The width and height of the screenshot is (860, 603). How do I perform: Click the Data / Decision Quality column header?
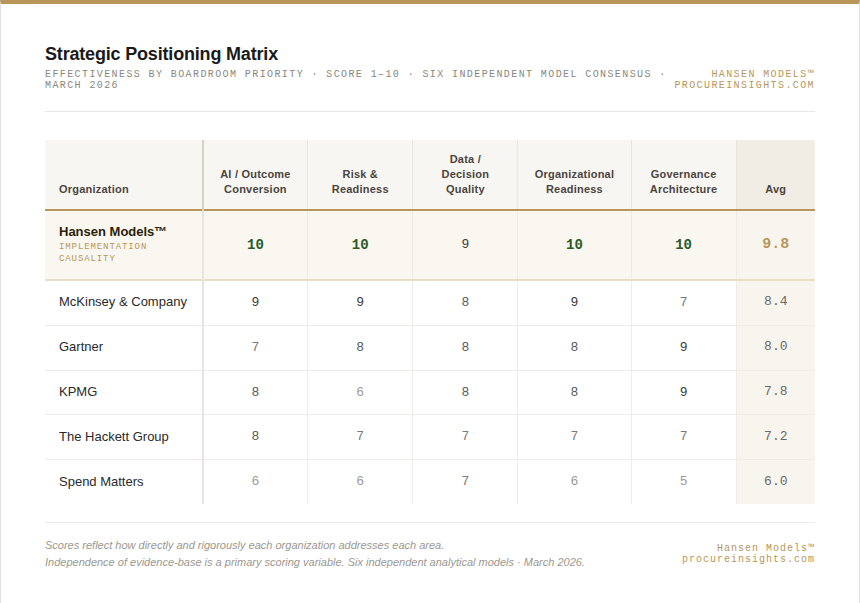click(465, 174)
